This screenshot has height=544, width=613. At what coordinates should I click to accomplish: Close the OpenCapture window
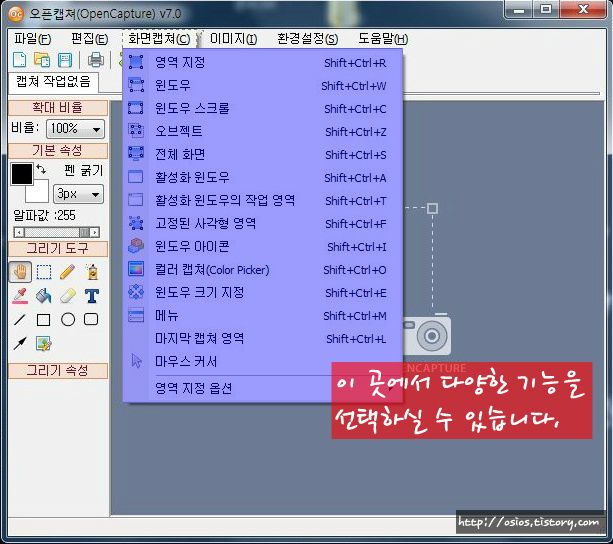coord(583,10)
